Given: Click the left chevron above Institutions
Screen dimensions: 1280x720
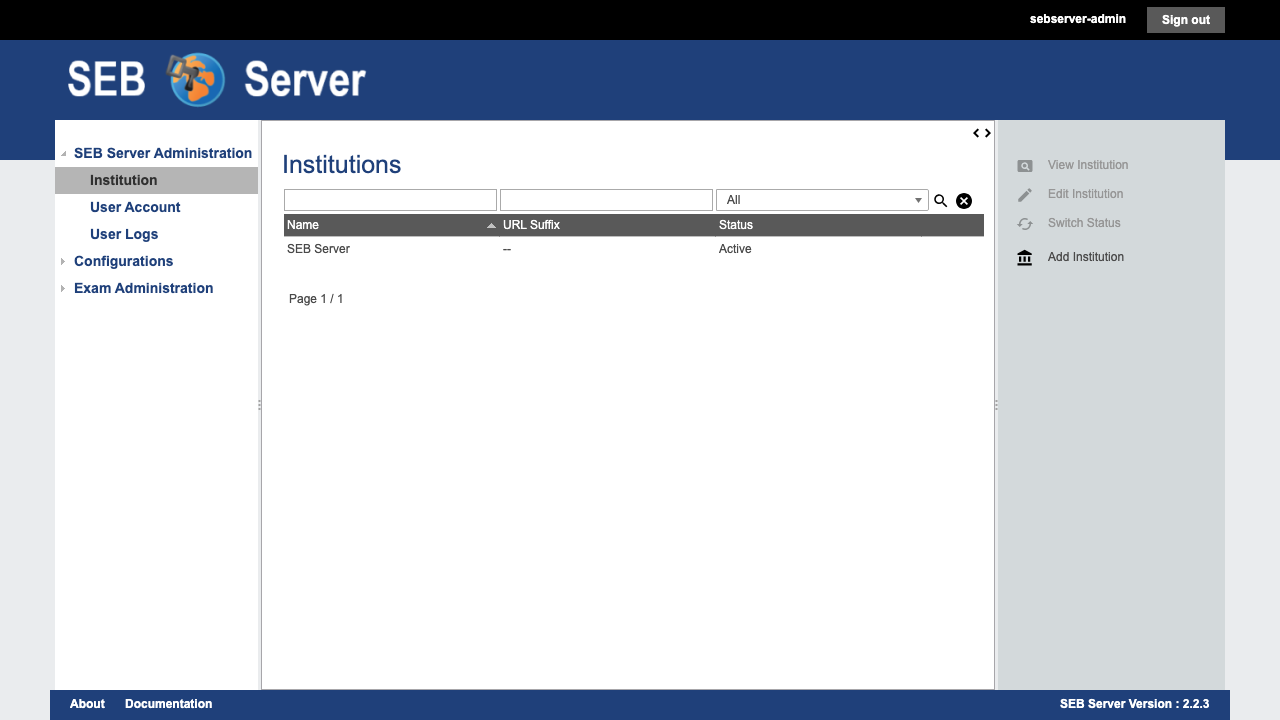Looking at the screenshot, I should tap(976, 133).
